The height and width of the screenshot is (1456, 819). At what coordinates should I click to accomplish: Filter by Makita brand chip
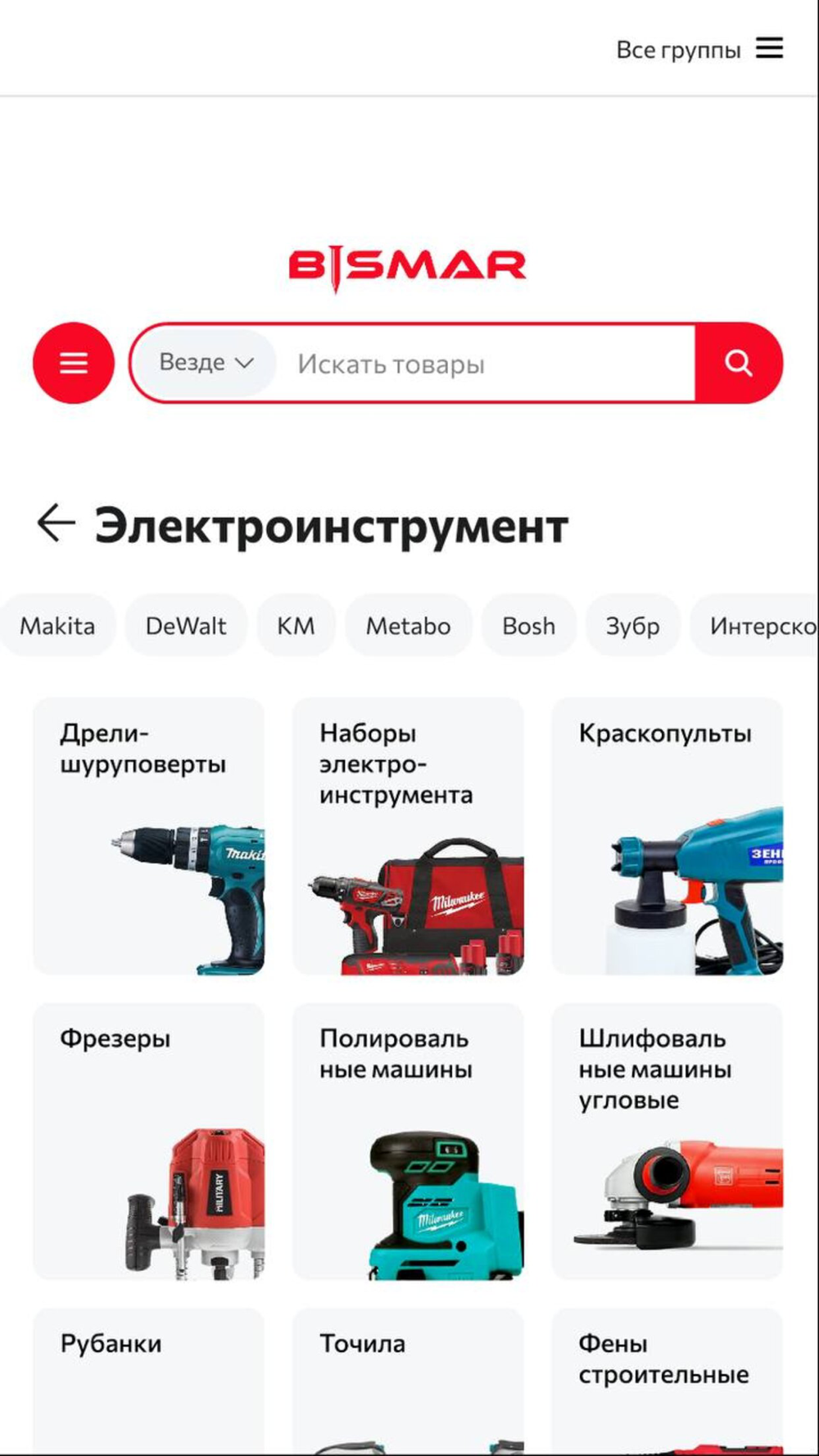tap(57, 626)
